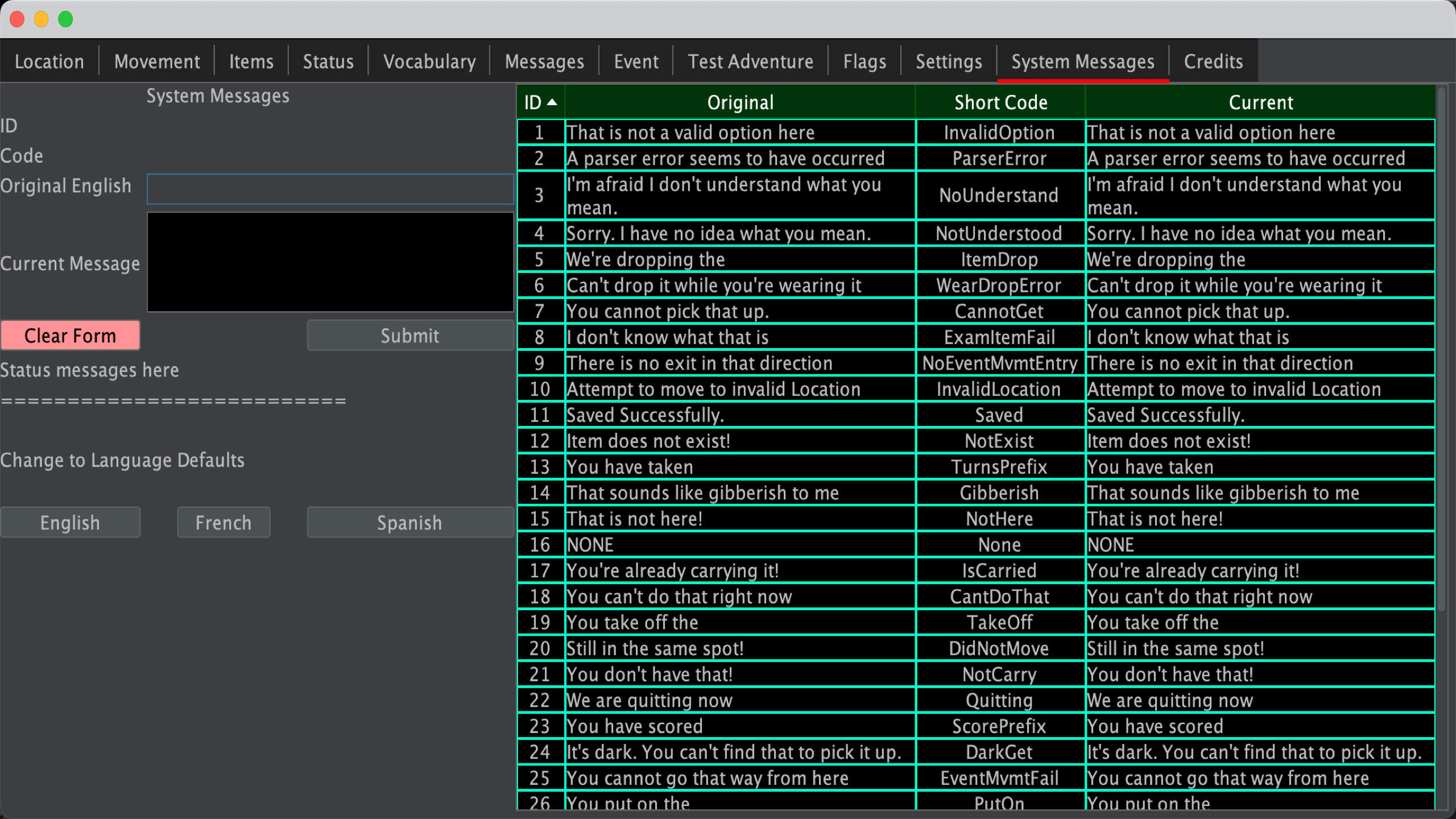
Task: View the Credits tab
Action: click(x=1213, y=61)
